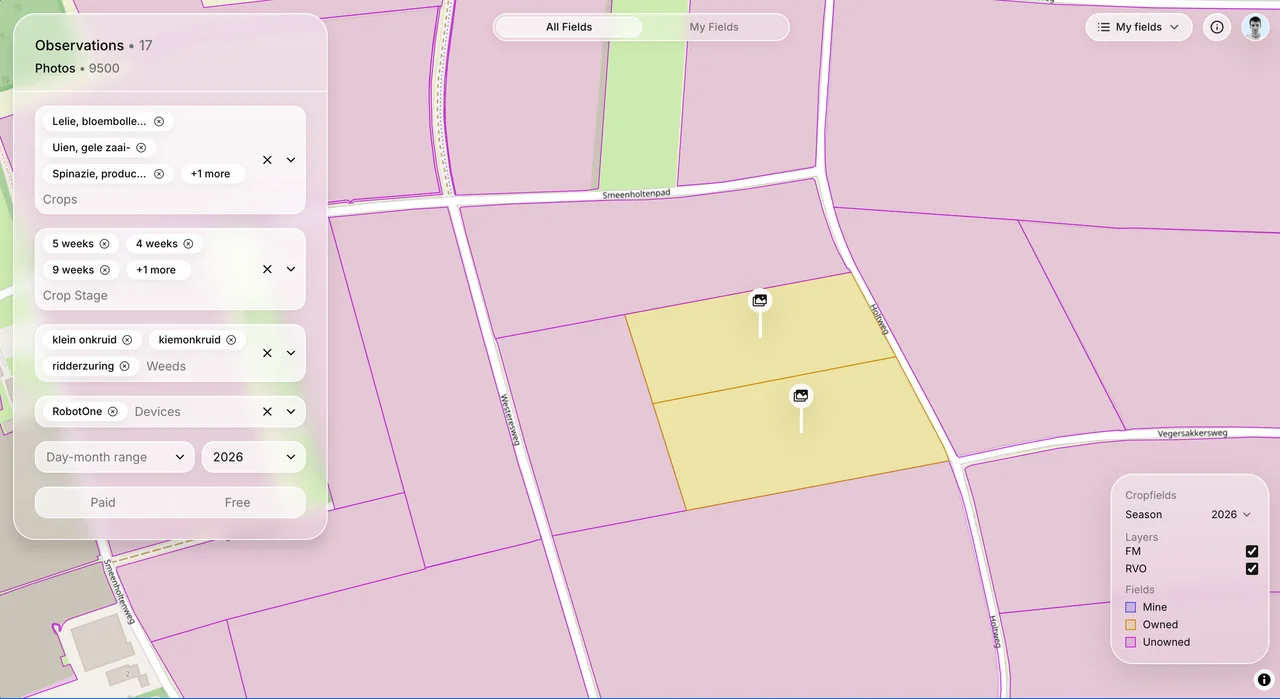
Task: Click the Vegersakkersweg road label
Action: 1192,434
